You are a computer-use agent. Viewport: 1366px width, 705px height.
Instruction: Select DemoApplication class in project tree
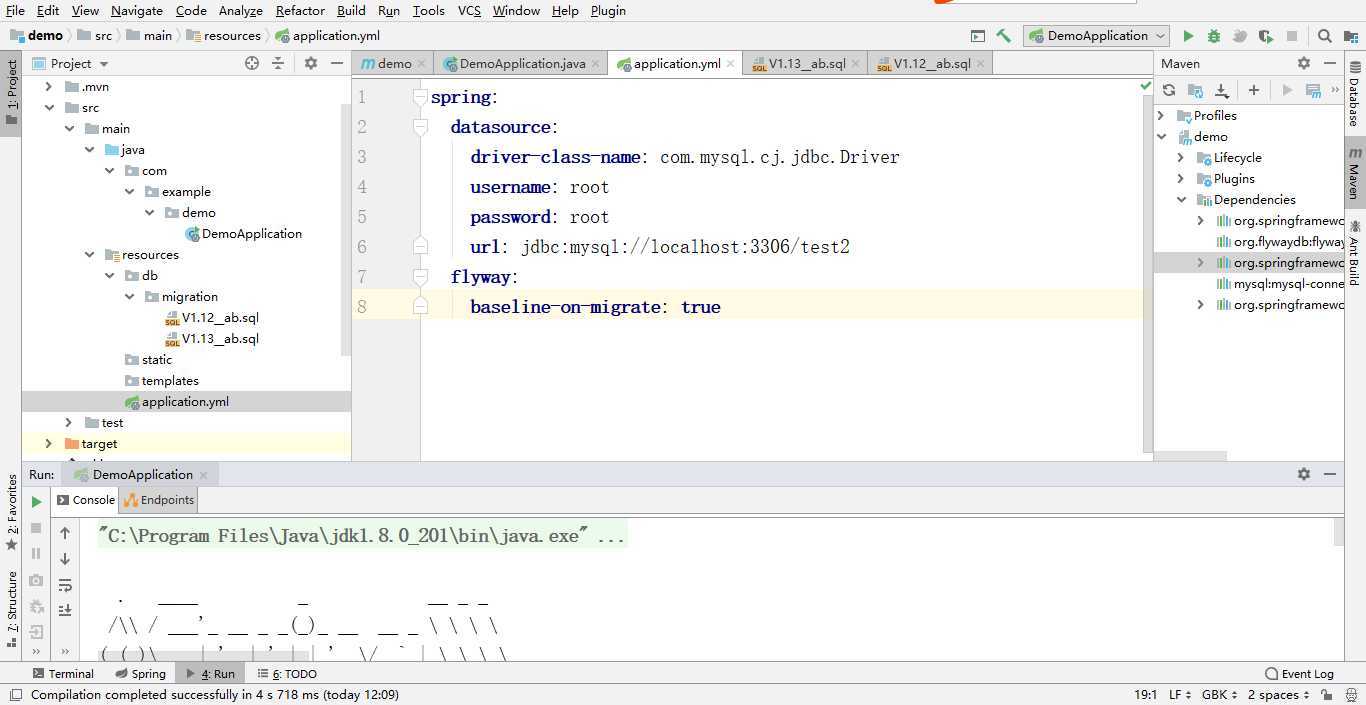pyautogui.click(x=243, y=234)
